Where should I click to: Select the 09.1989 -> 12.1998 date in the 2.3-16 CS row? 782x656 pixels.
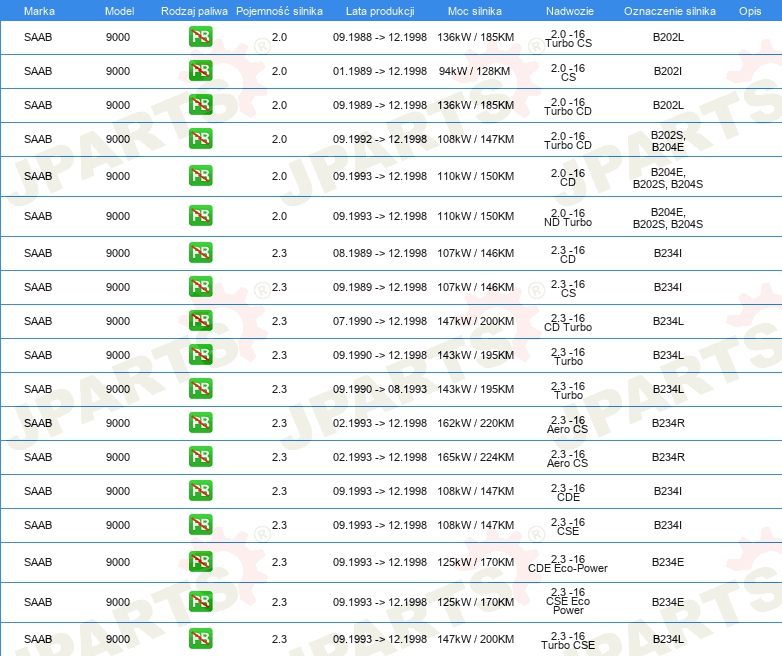pyautogui.click(x=380, y=287)
